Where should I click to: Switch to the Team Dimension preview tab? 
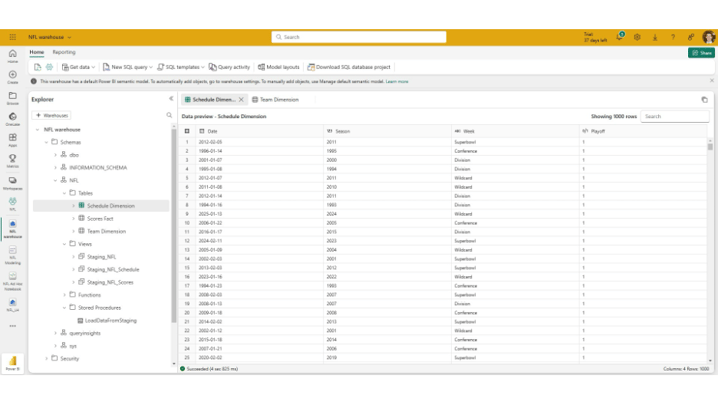click(275, 99)
